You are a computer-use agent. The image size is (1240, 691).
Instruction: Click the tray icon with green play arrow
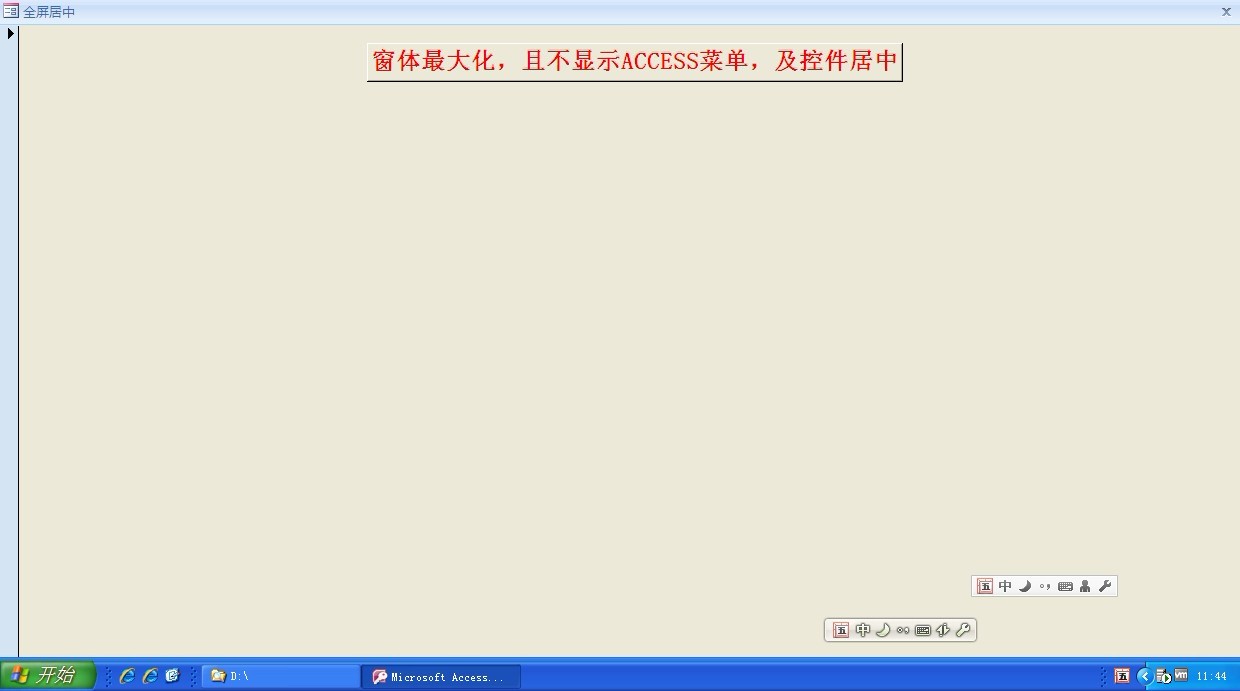pyautogui.click(x=1163, y=677)
